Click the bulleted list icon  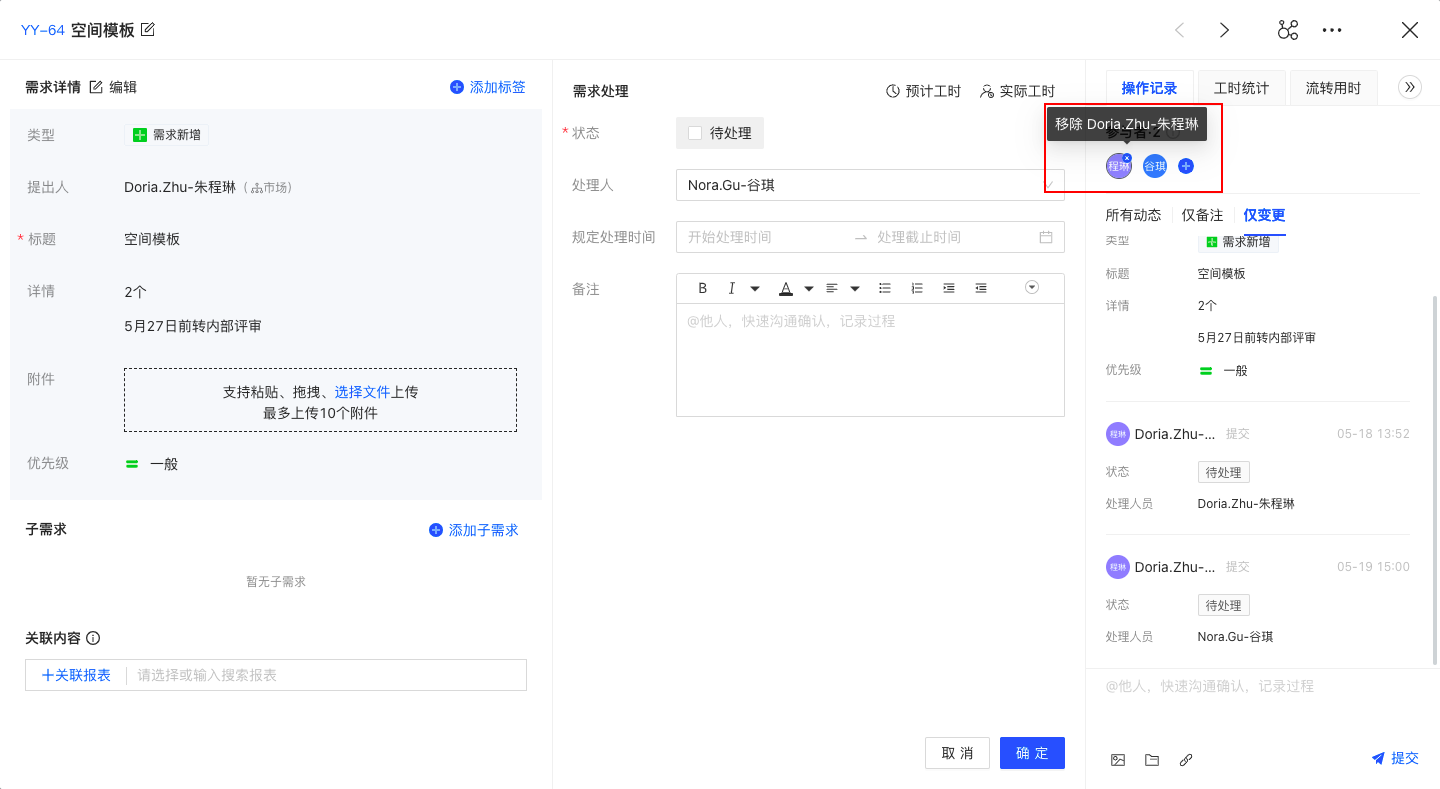884,288
